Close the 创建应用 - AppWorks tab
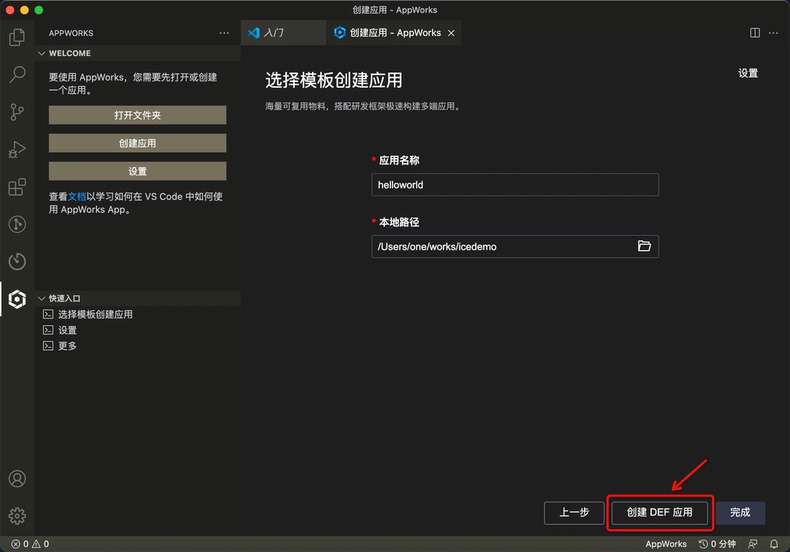 click(x=451, y=33)
